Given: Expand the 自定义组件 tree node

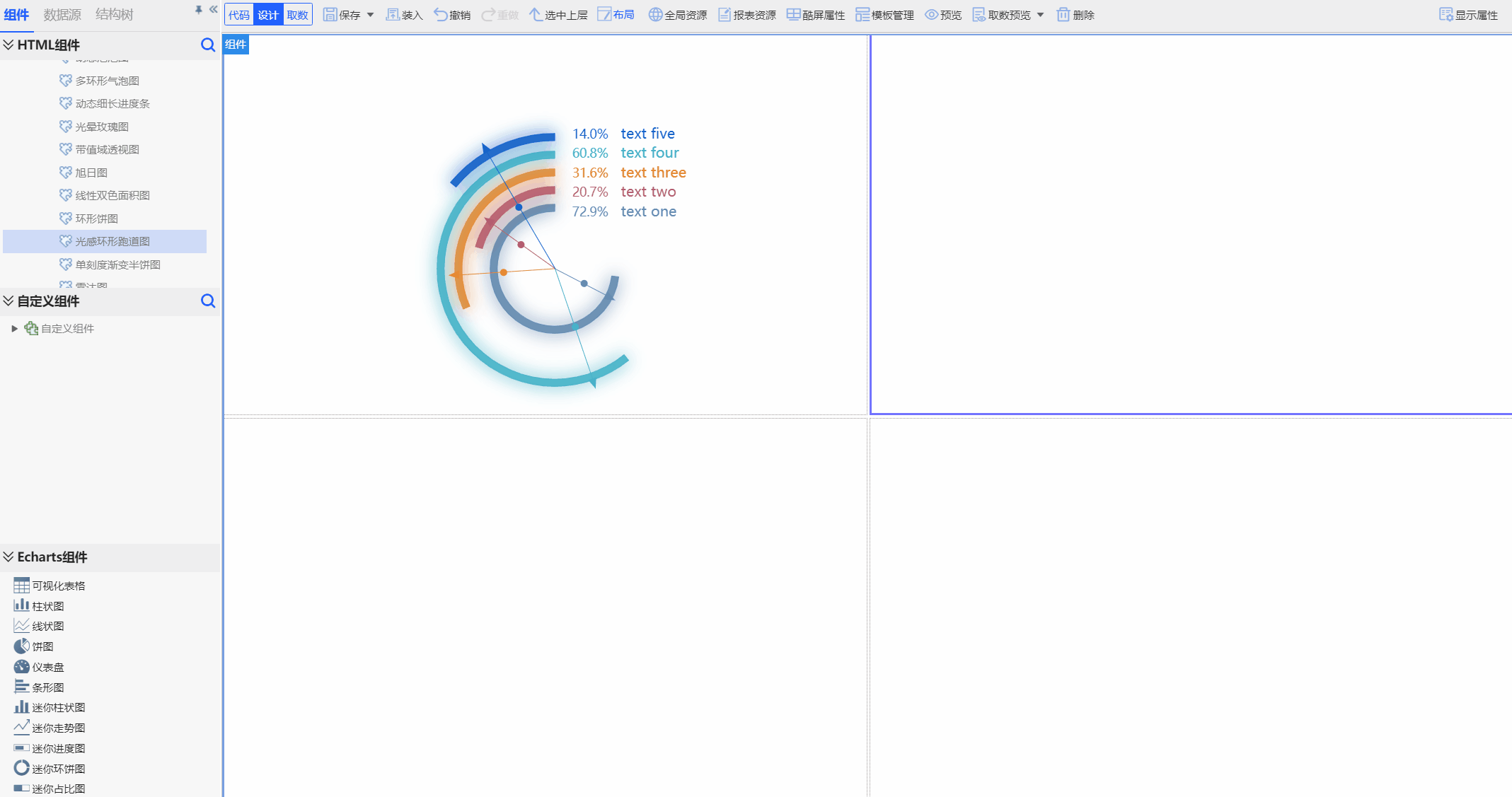Looking at the screenshot, I should (14, 329).
